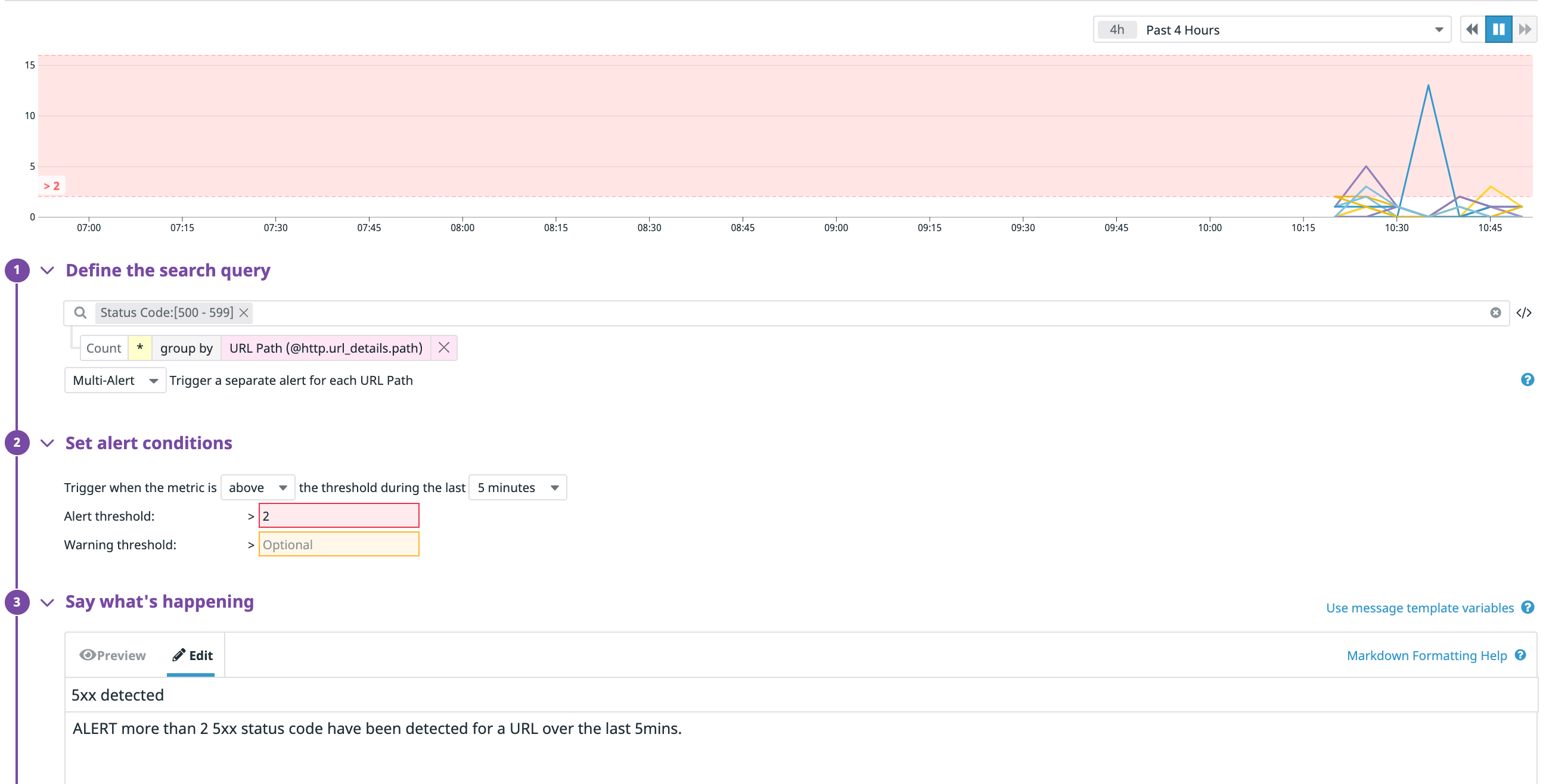Open the 5 minutes window dropdown

517,488
